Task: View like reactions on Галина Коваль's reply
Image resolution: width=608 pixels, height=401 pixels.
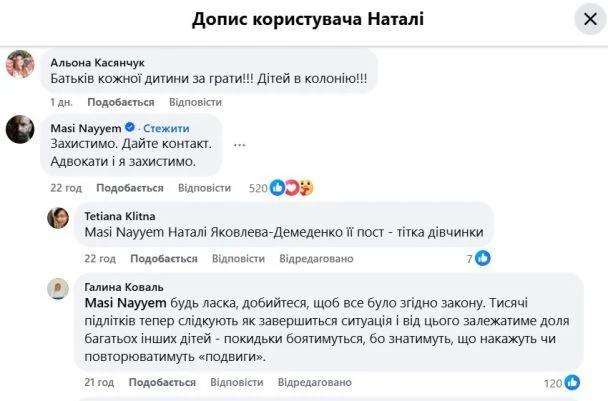Action: [x=572, y=382]
